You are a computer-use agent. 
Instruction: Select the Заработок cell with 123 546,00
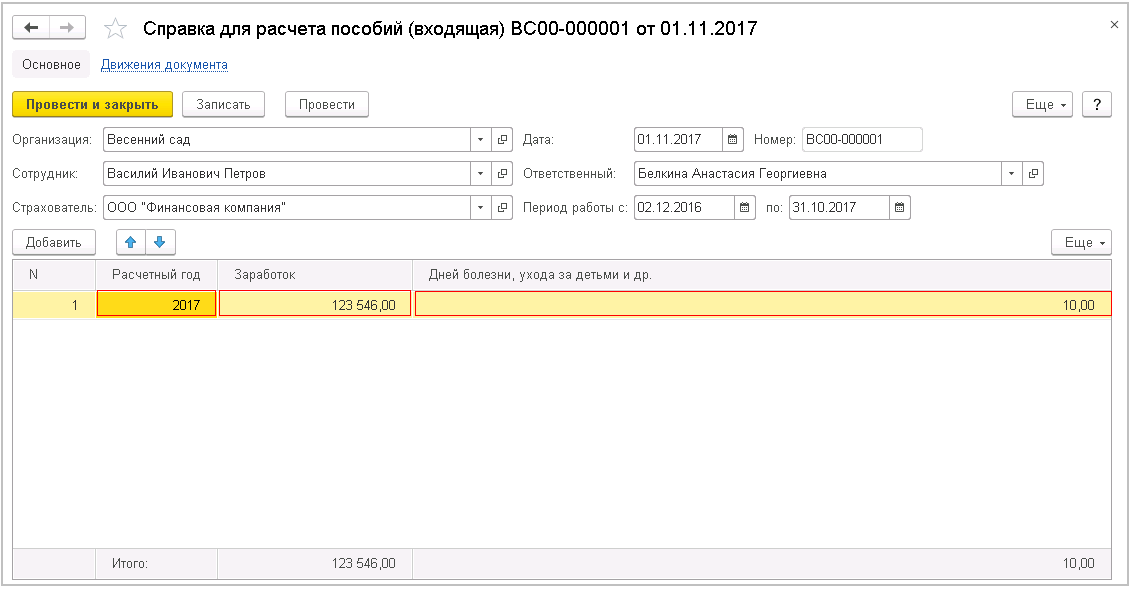tap(315, 305)
